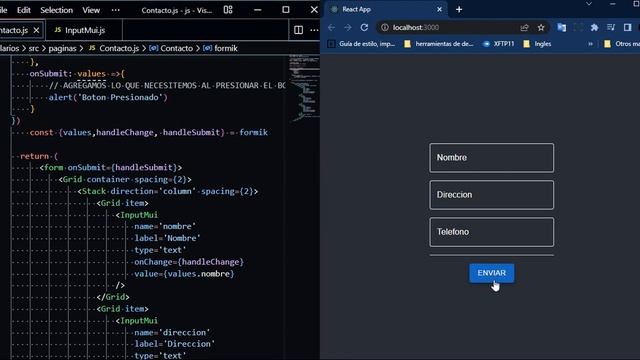The width and height of the screenshot is (640, 360).
Task: Click the Direccion input field
Action: 491,195
